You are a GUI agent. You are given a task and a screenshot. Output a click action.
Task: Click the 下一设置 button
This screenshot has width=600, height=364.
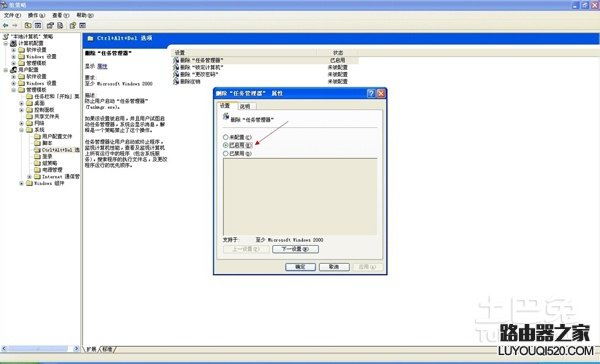point(295,249)
